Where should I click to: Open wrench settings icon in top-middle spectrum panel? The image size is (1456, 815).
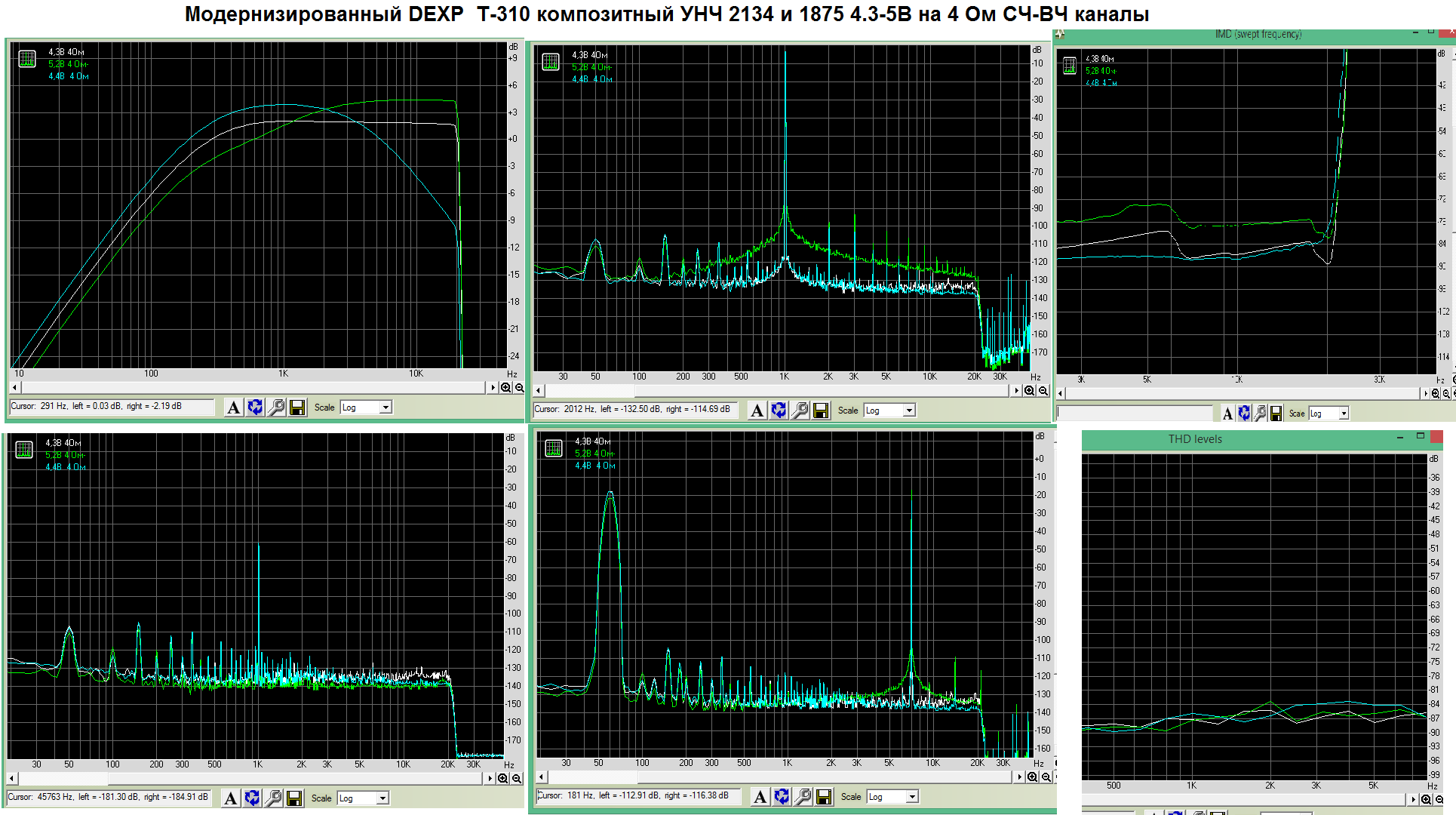(800, 411)
